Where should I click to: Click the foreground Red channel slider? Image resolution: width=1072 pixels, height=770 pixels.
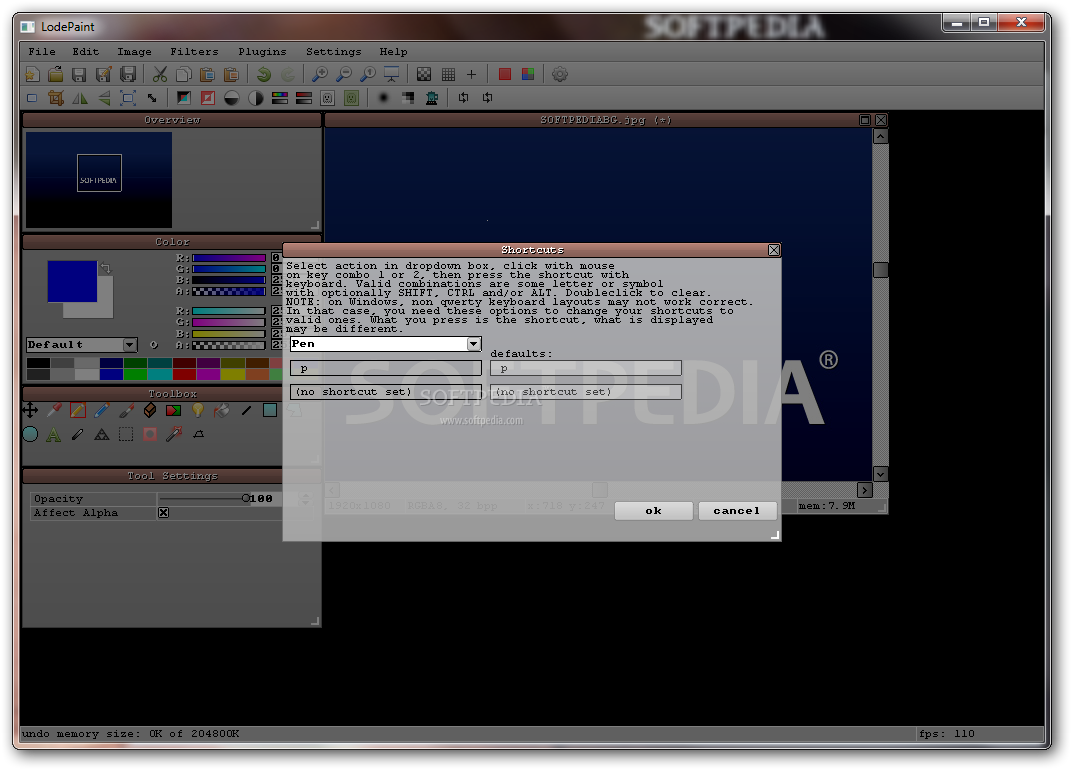(x=229, y=258)
